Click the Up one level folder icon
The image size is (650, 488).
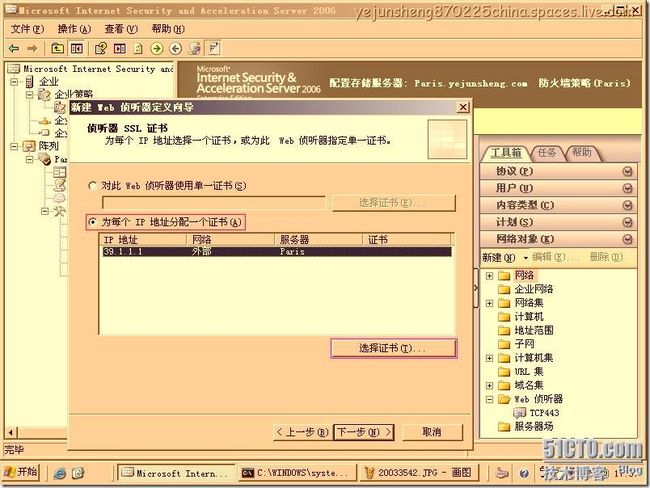click(x=57, y=49)
